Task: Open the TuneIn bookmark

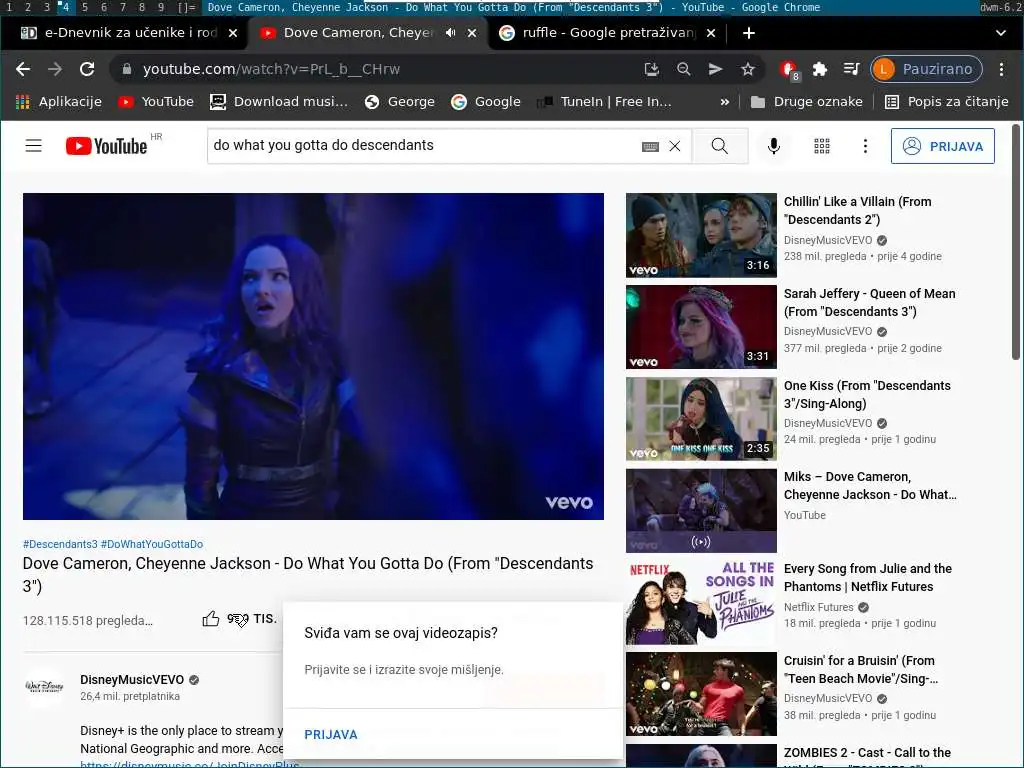Action: 604,101
